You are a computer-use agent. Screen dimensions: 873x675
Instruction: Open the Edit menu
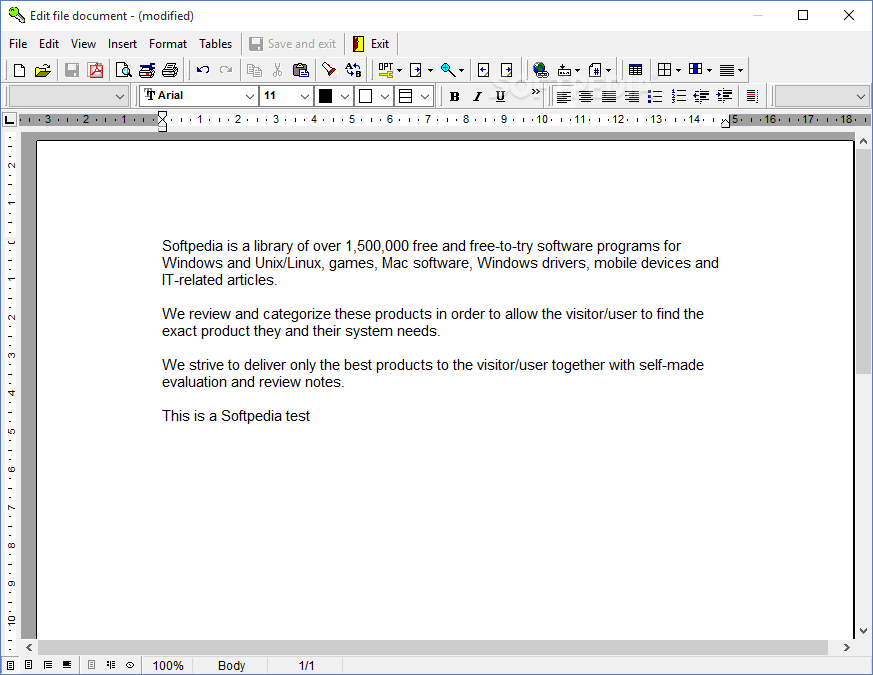pos(49,43)
